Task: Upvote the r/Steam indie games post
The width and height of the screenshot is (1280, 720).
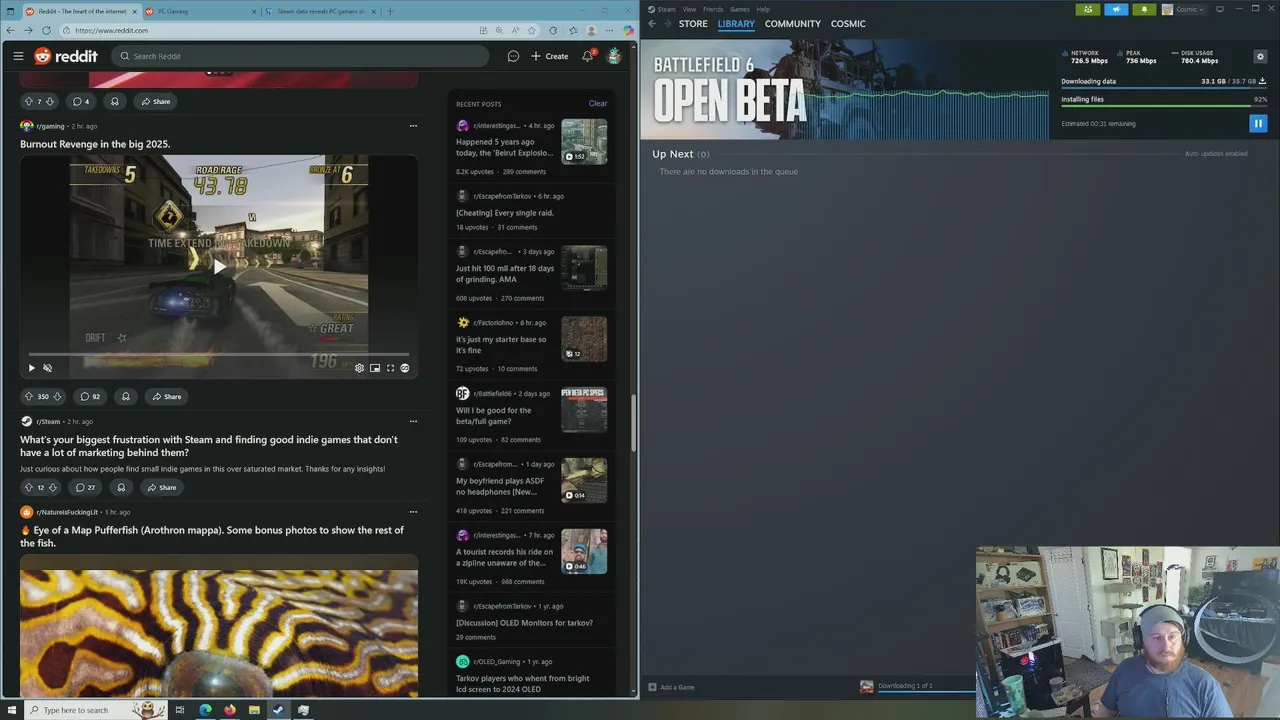Action: [x=28, y=487]
